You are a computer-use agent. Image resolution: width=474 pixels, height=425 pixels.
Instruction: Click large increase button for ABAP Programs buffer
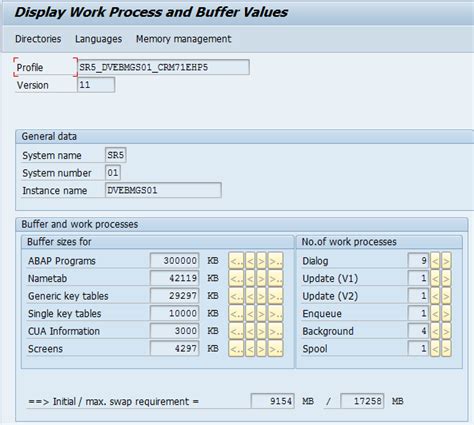pos(276,261)
